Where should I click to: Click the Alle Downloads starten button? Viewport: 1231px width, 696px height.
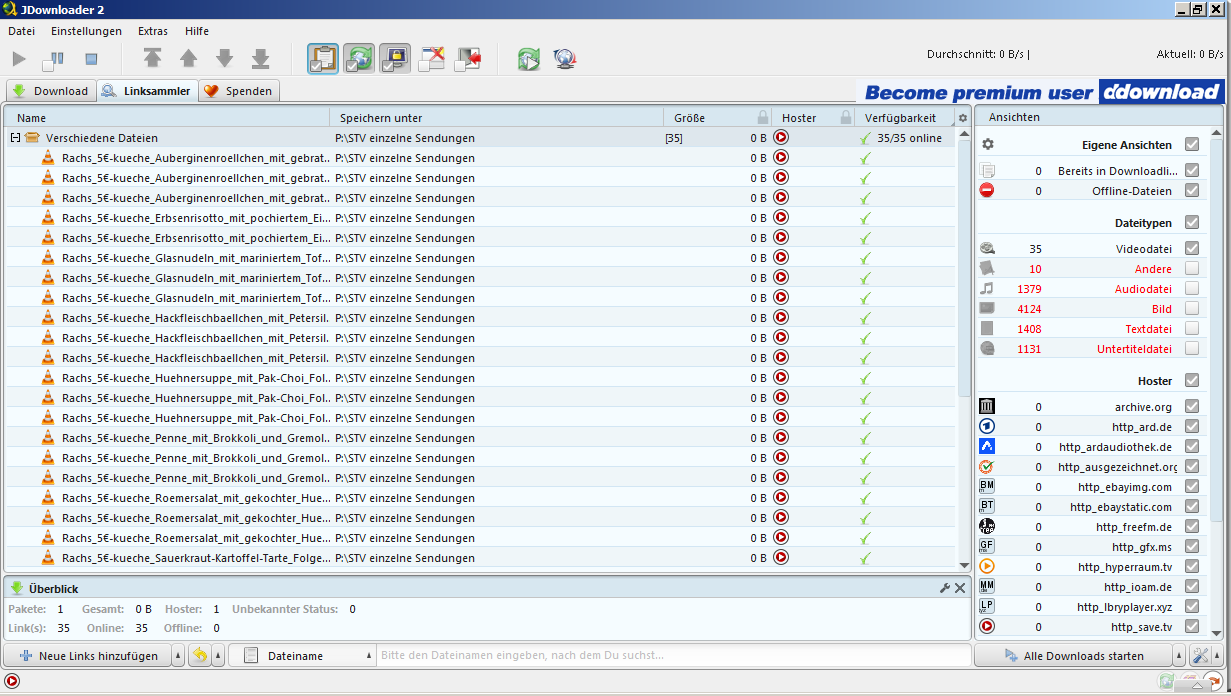[x=1072, y=656]
